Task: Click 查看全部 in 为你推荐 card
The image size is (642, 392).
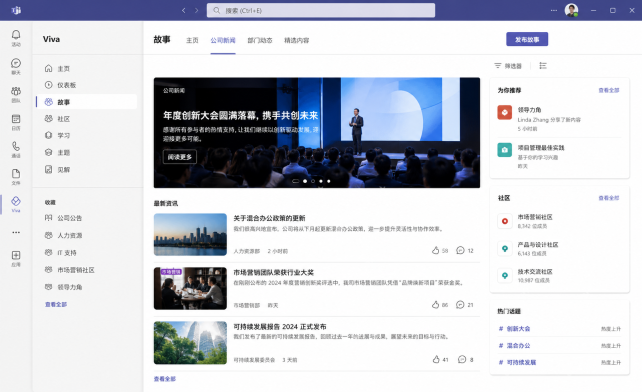Action: tap(609, 90)
